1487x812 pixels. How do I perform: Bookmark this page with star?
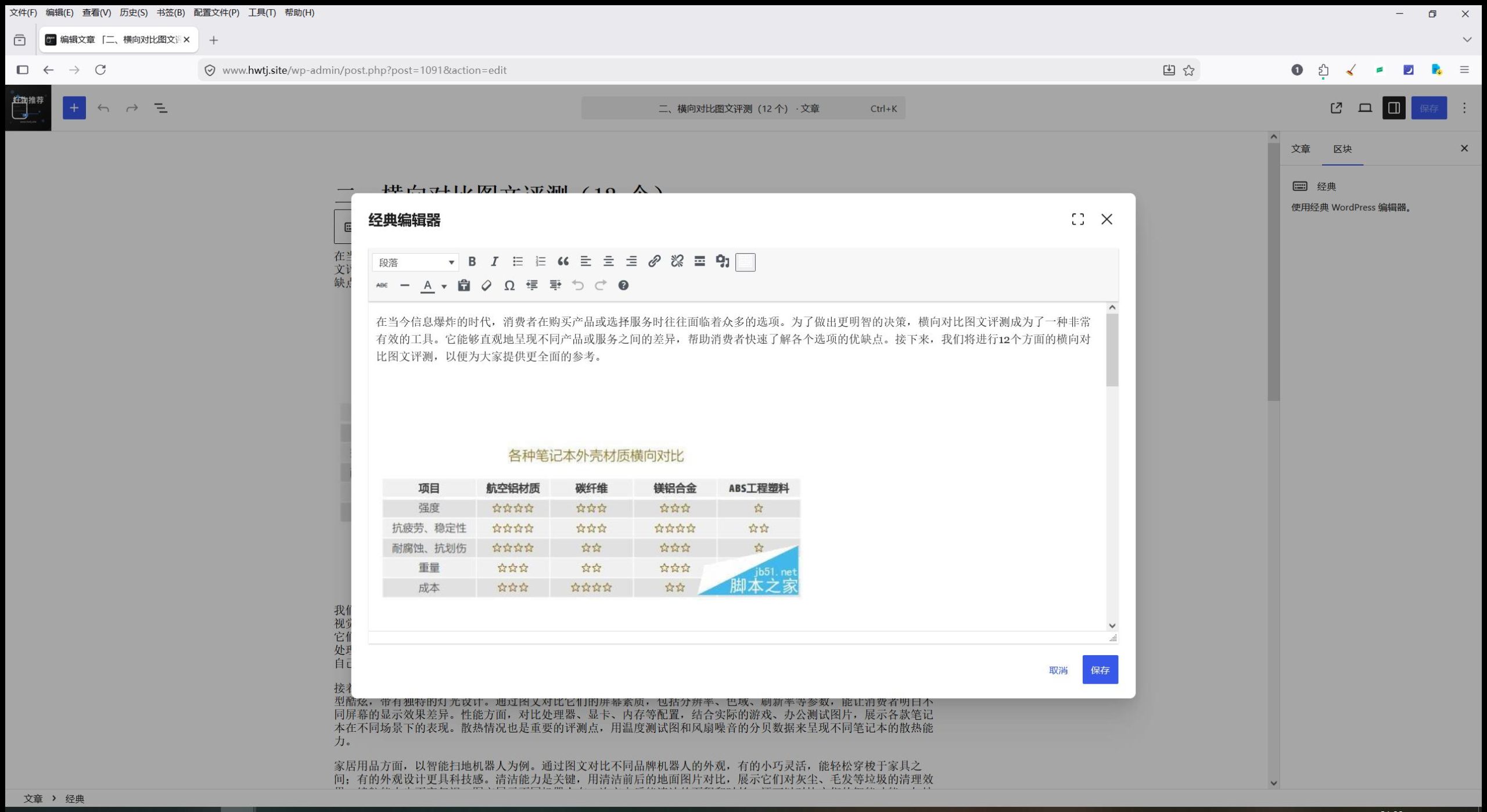(x=1189, y=70)
